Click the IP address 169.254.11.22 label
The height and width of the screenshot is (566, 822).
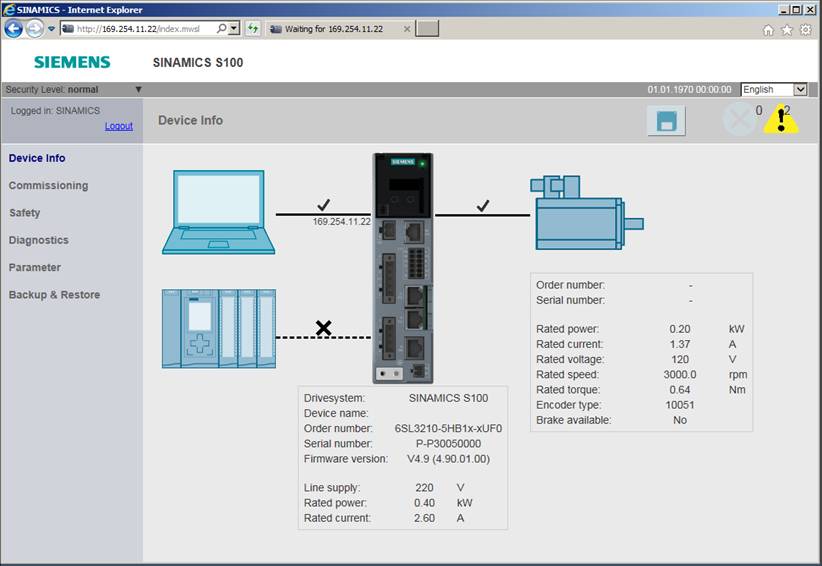click(342, 222)
